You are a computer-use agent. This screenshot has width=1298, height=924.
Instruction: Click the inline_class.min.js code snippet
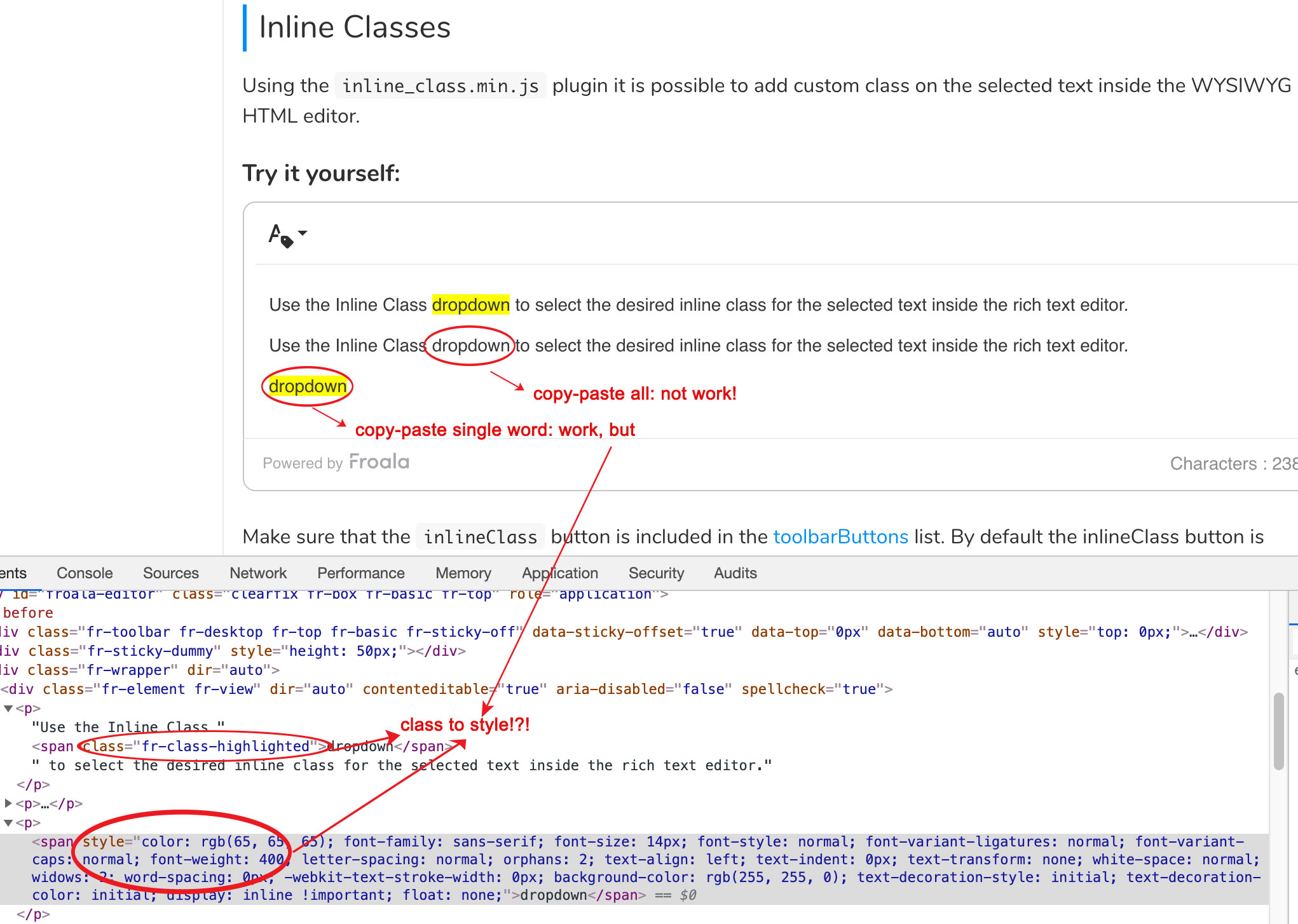click(440, 85)
